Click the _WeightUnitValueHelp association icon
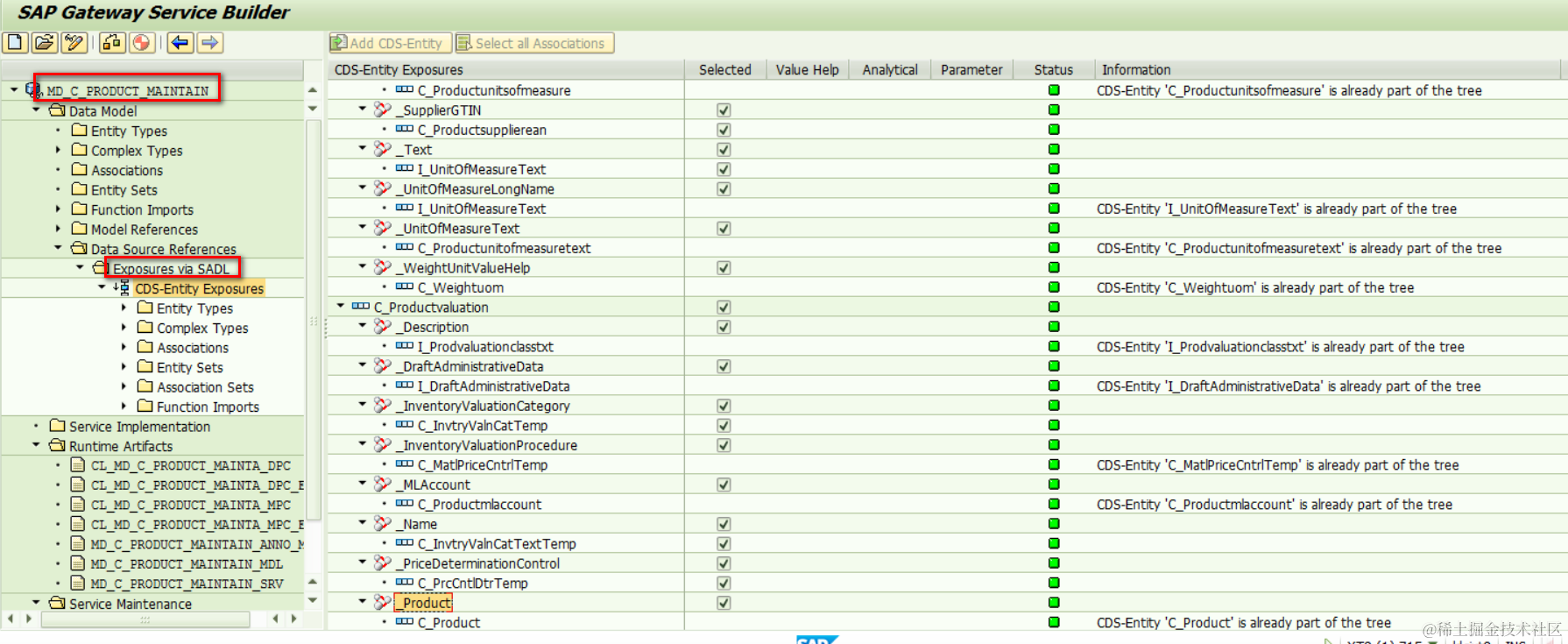 (x=382, y=267)
